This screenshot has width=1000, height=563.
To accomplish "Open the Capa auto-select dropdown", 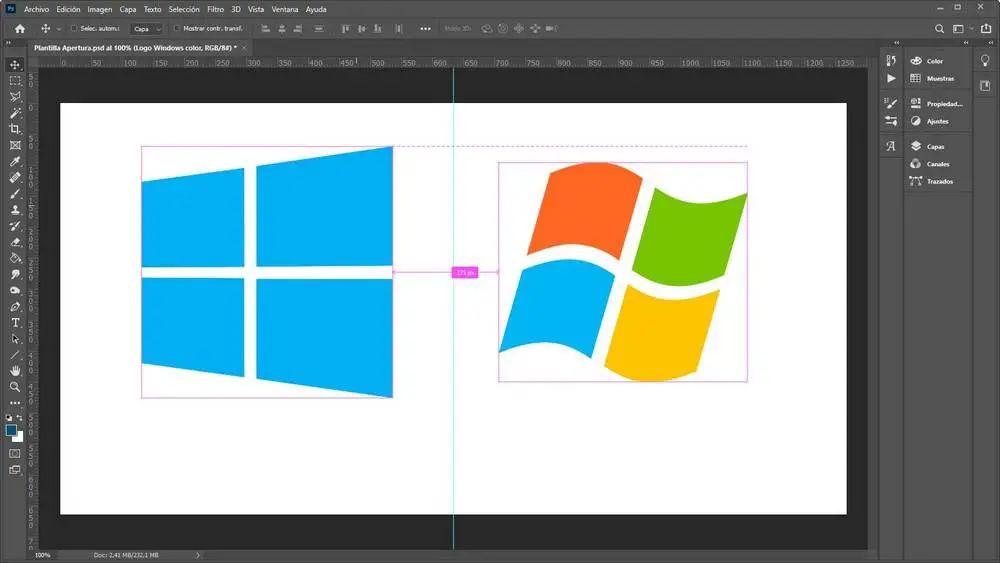I will (x=147, y=29).
